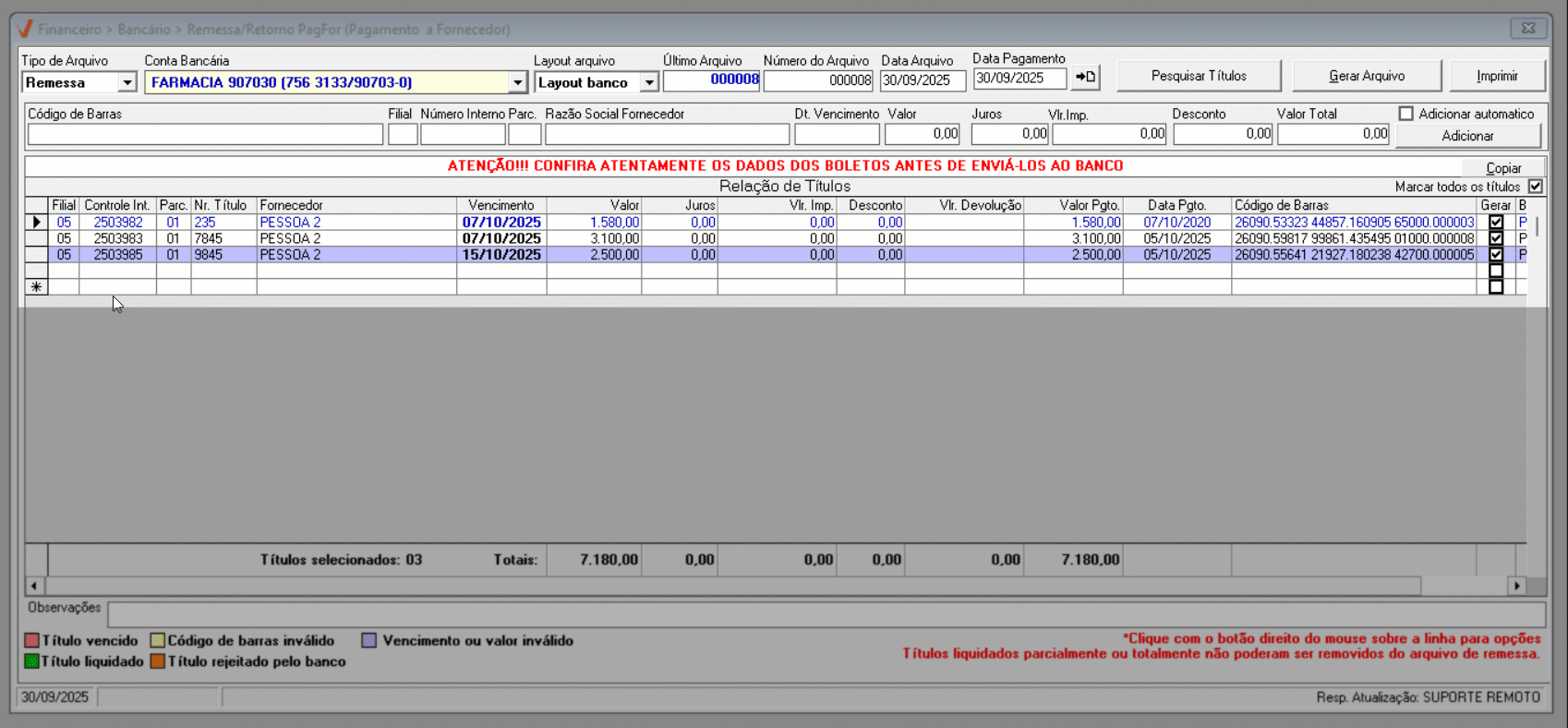Uncheck Gerar for título 7845
The image size is (1568, 728).
[x=1496, y=238]
